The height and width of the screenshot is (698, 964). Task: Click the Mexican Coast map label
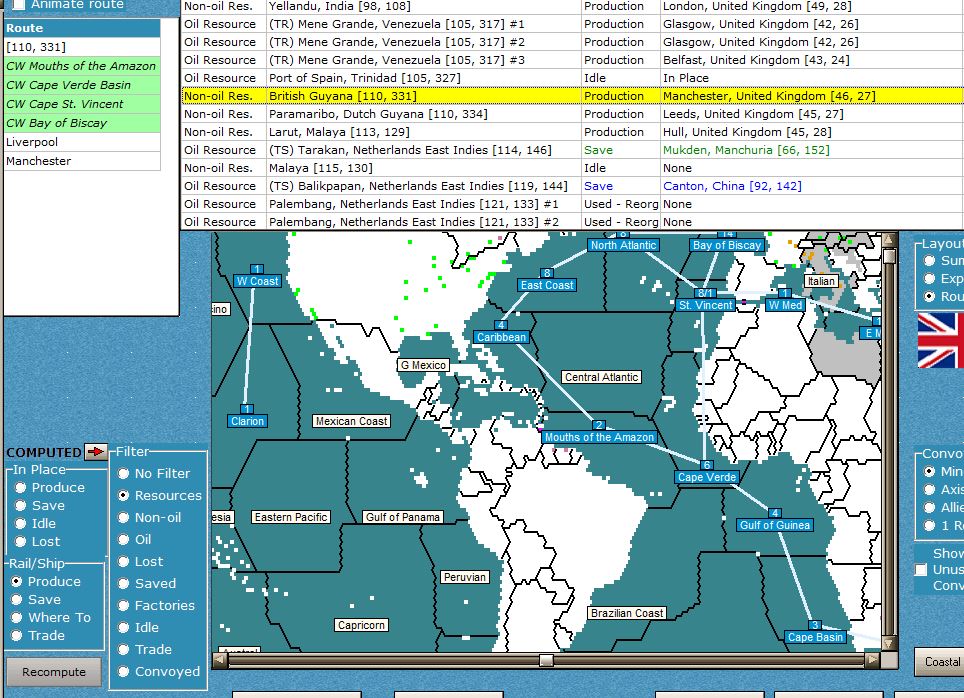[351, 421]
